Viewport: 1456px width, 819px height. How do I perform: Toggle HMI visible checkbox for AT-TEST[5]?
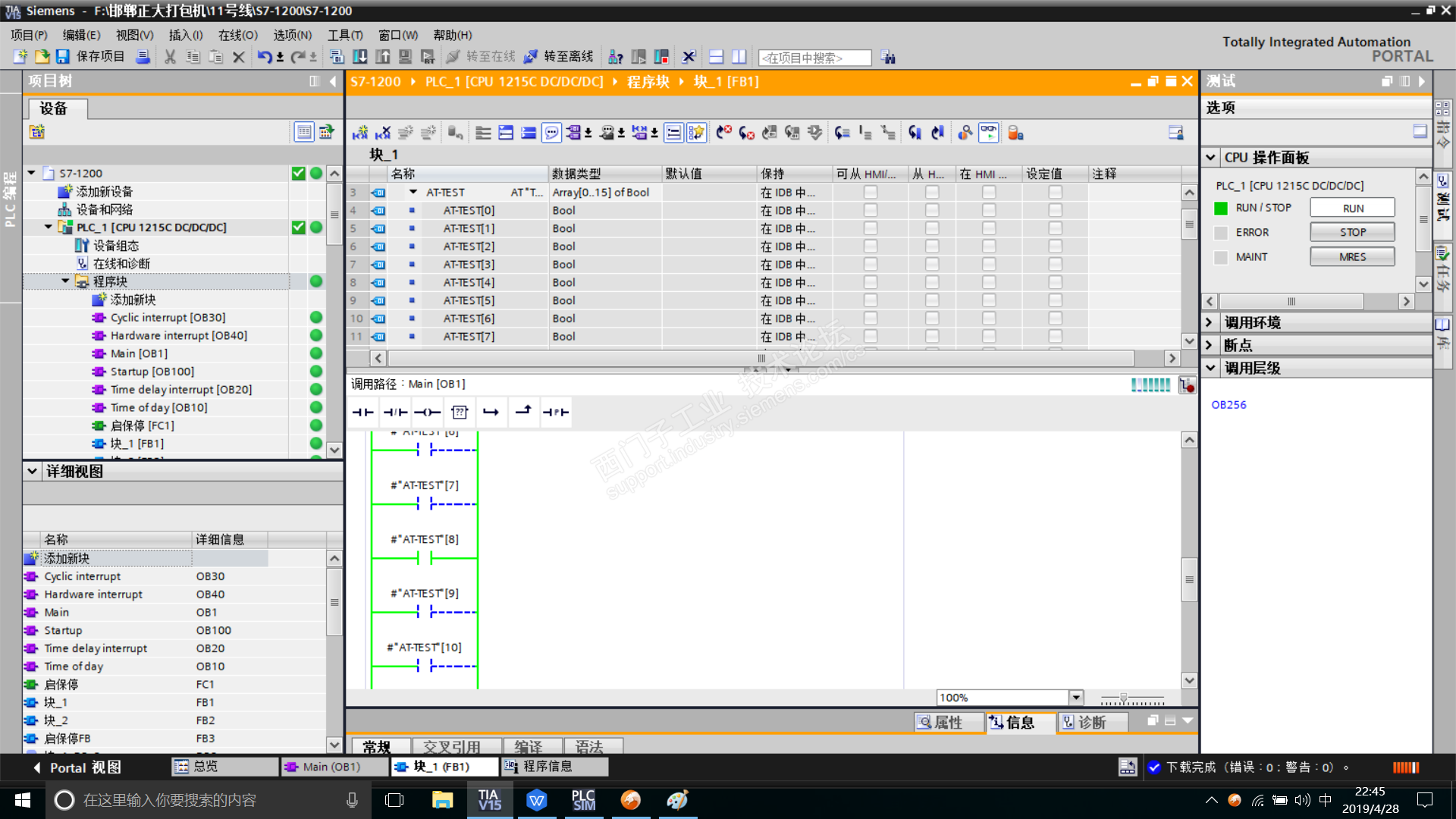pos(988,301)
